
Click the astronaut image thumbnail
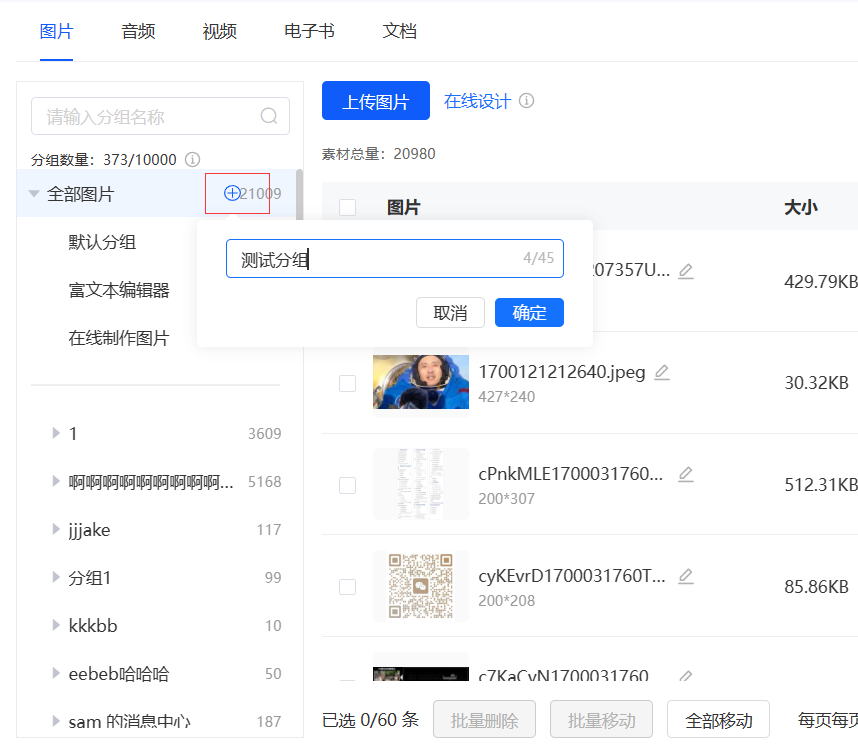click(x=421, y=382)
